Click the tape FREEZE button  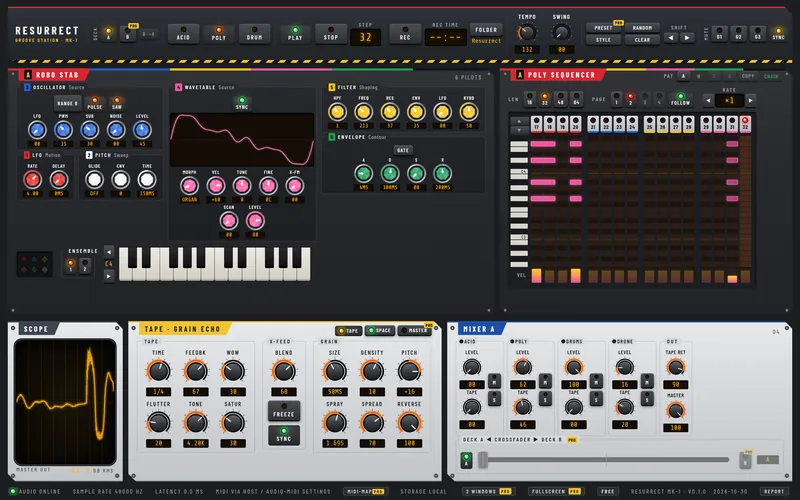coord(284,411)
